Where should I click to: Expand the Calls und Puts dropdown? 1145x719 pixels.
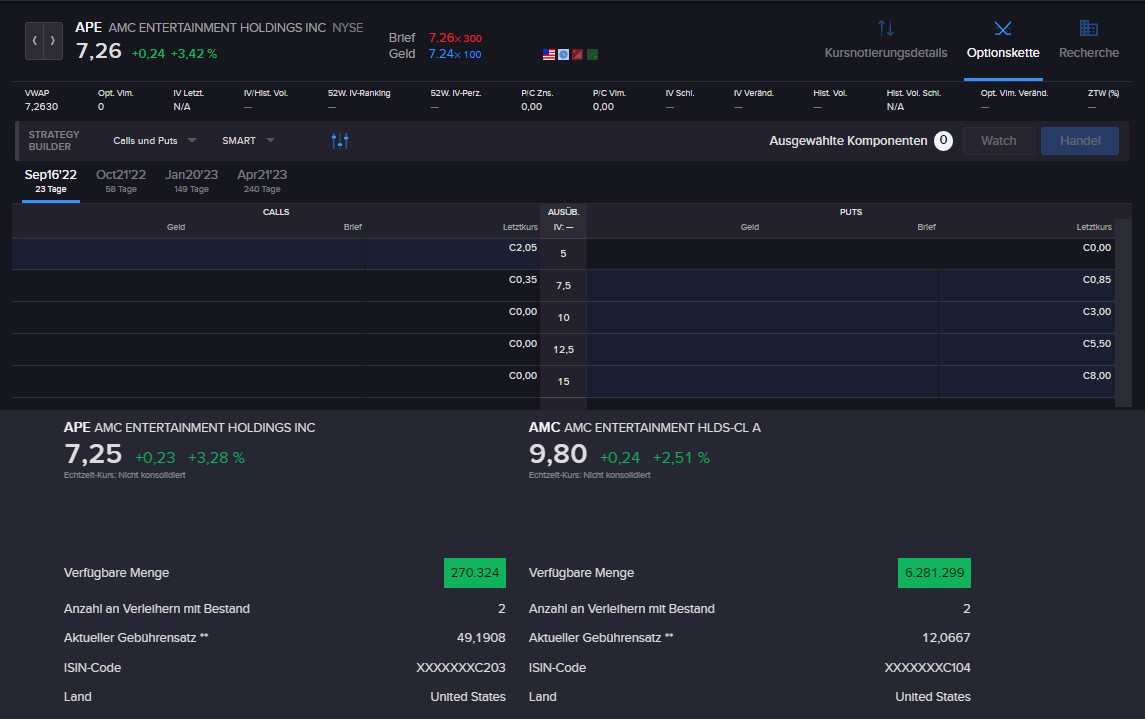coord(155,141)
